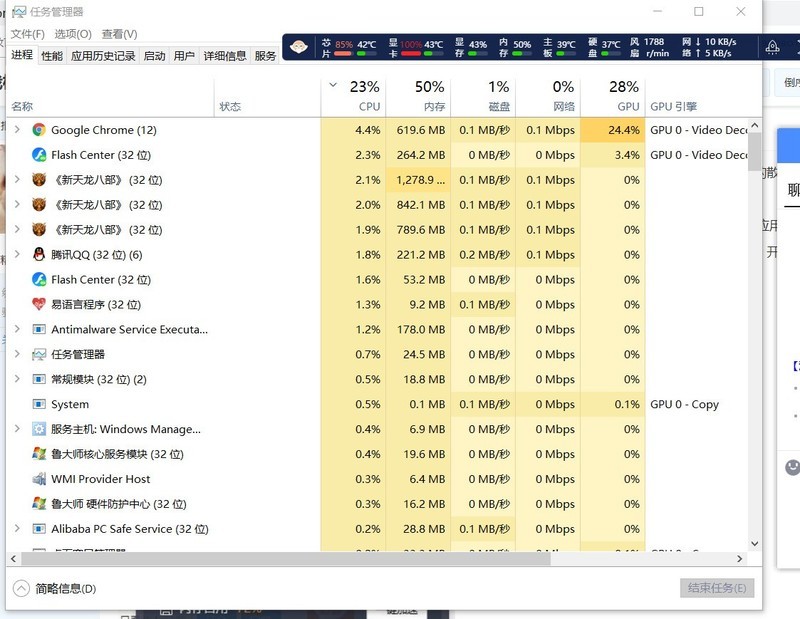Switch to the 详细信息 tab
This screenshot has height=619, width=800.
[x=225, y=56]
